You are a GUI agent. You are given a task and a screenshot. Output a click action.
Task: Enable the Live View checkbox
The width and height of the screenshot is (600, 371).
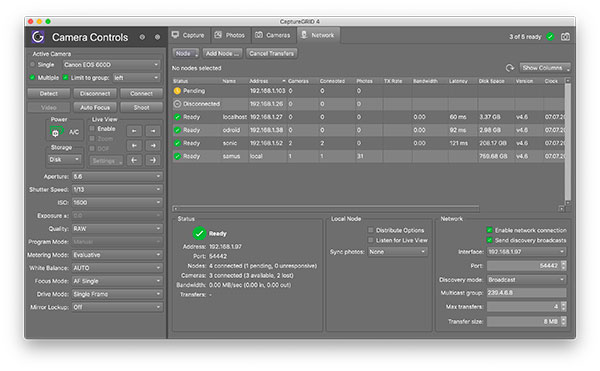[92, 129]
